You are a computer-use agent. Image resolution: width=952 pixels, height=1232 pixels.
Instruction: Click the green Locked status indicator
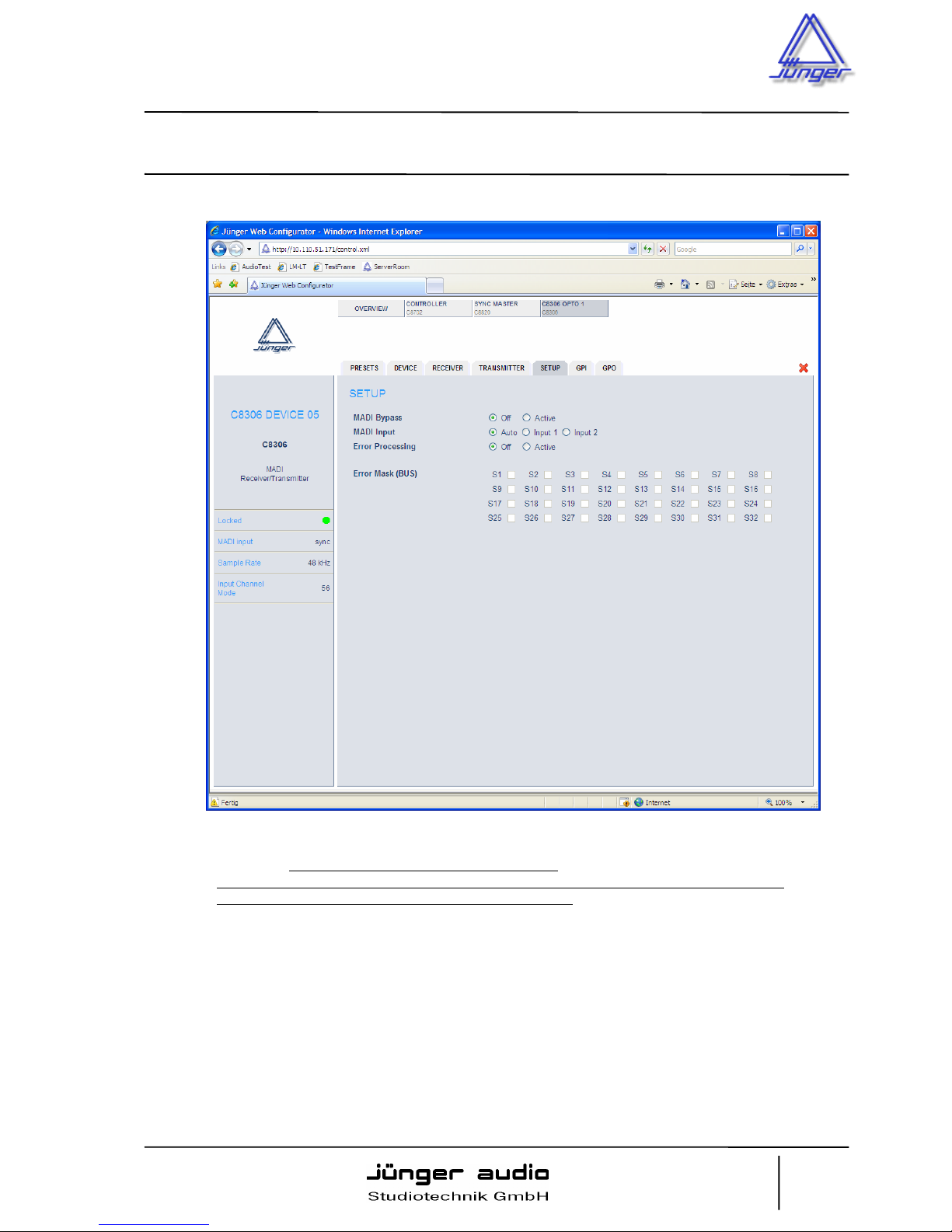(326, 520)
